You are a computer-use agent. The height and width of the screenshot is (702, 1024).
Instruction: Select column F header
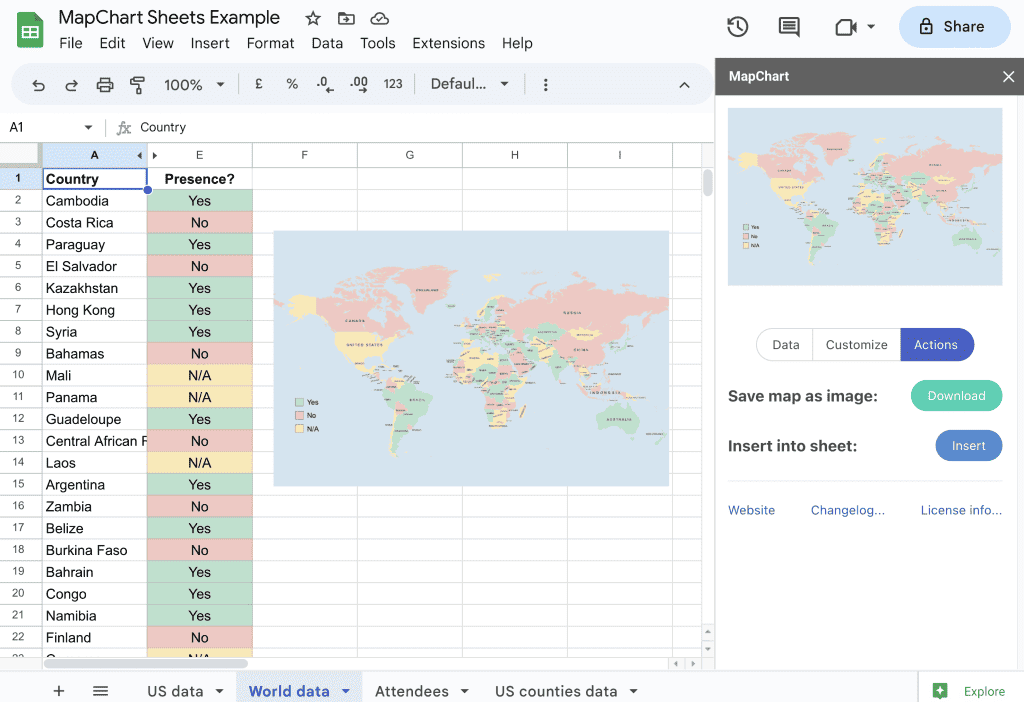pyautogui.click(x=304, y=155)
